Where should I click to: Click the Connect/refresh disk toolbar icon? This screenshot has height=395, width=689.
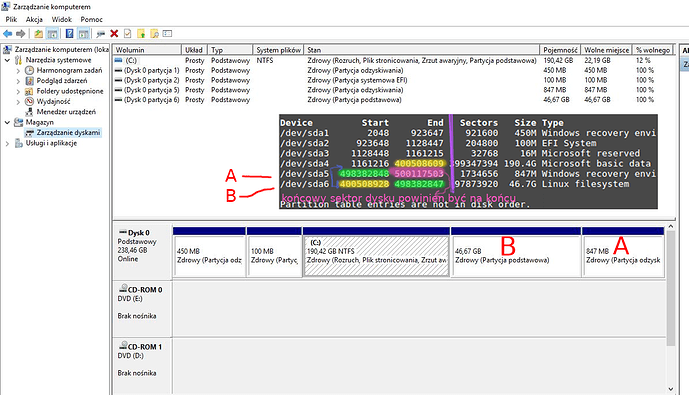pyautogui.click(x=101, y=34)
